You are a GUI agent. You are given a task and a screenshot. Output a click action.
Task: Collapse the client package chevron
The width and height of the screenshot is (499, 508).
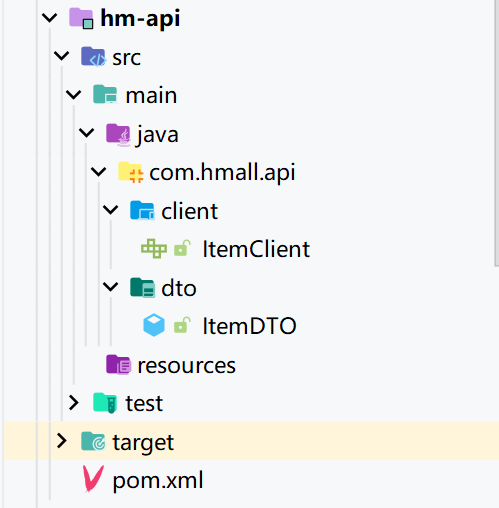[x=111, y=210]
